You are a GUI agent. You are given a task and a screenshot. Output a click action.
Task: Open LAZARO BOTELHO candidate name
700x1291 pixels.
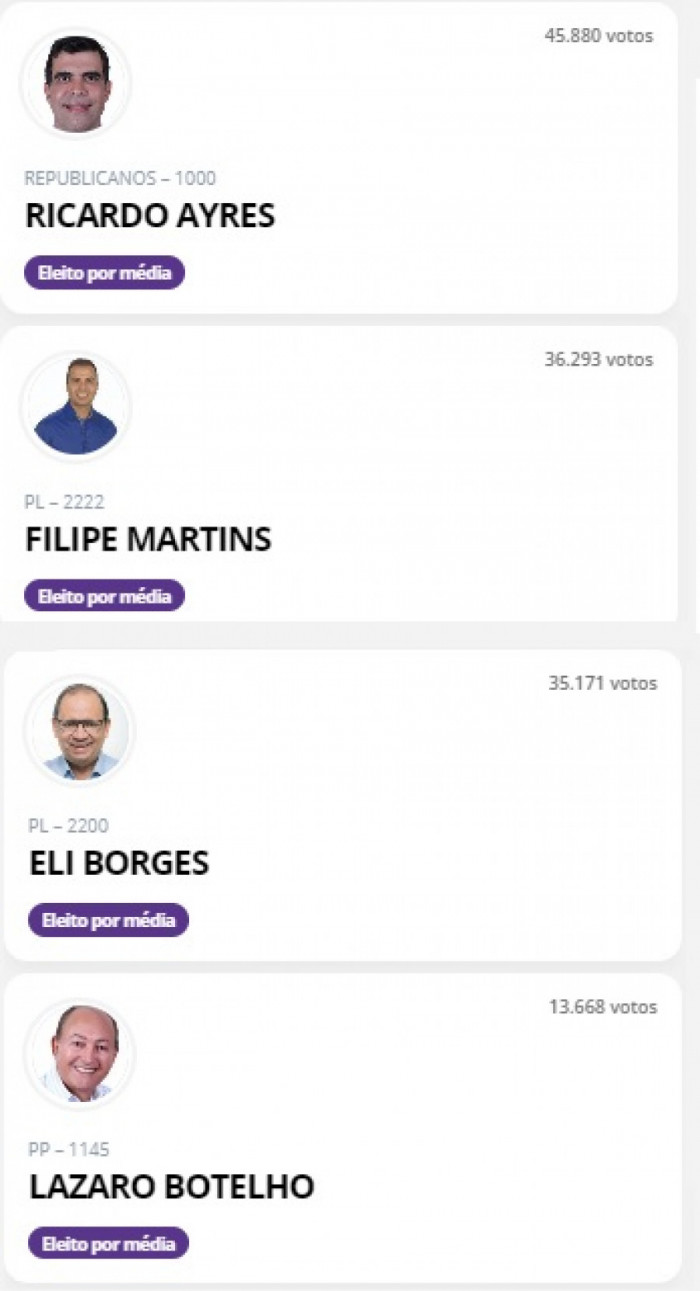click(172, 1187)
